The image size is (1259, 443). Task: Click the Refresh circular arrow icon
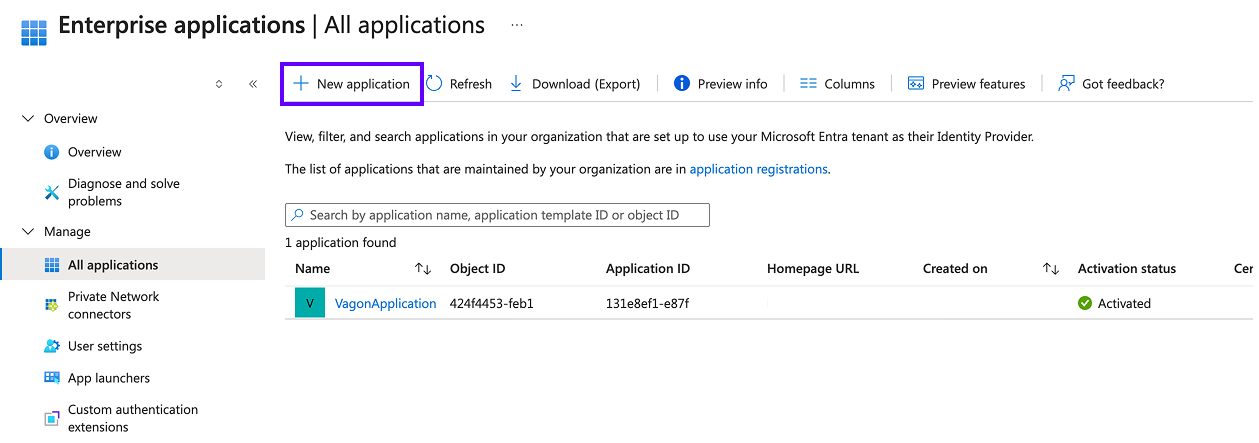[434, 84]
